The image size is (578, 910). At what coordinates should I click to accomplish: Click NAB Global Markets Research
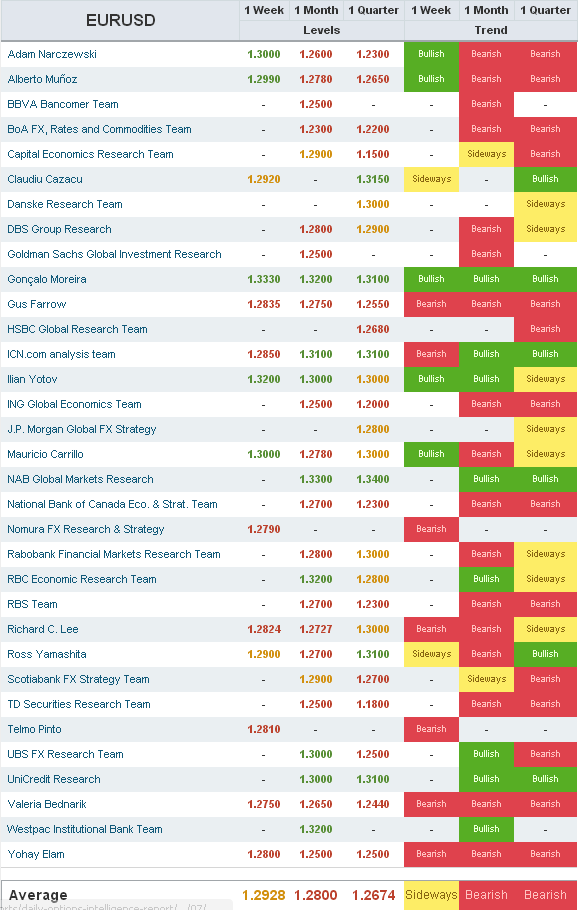[x=81, y=478]
